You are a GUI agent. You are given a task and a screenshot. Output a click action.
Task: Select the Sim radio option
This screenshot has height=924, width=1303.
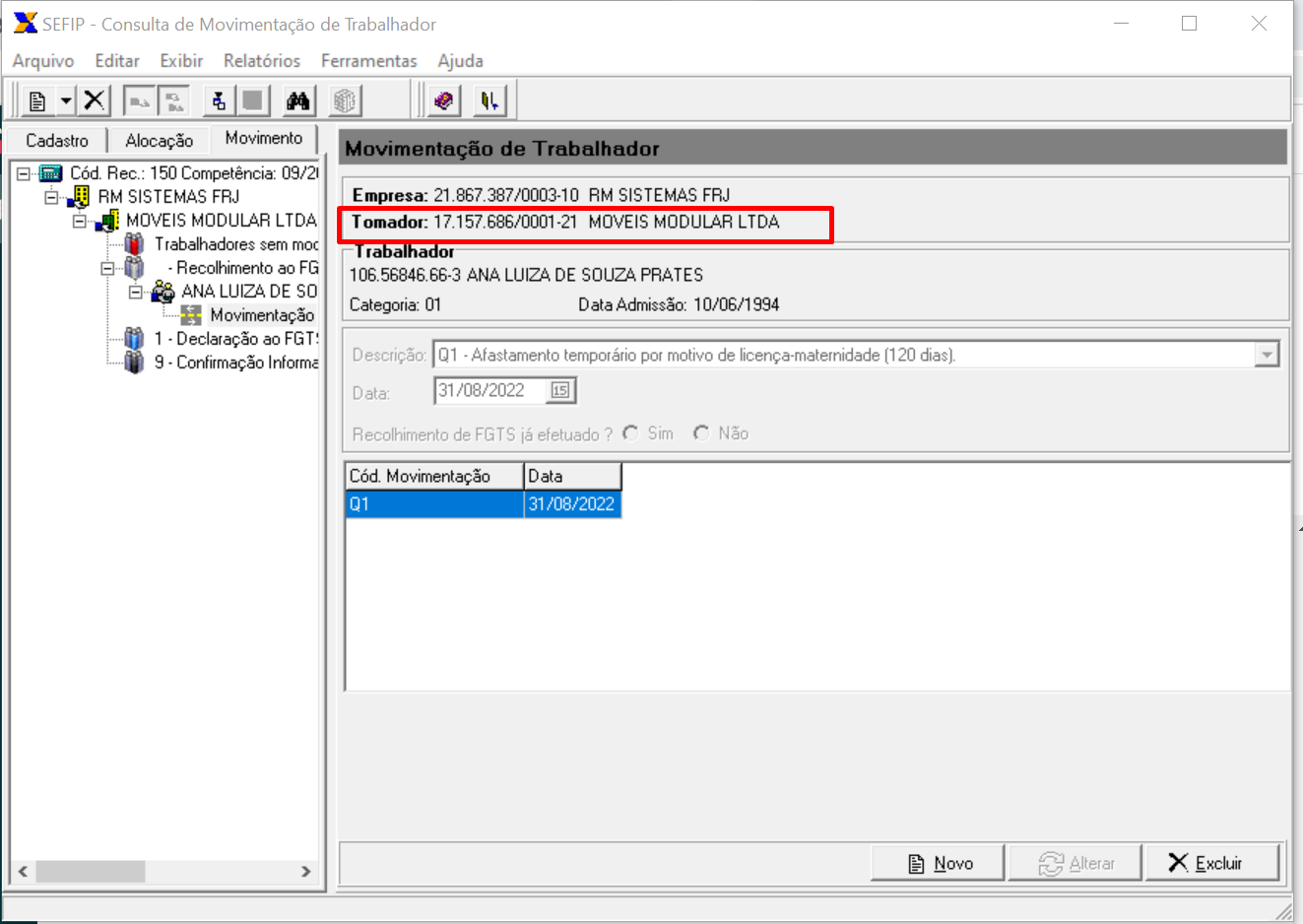[630, 433]
